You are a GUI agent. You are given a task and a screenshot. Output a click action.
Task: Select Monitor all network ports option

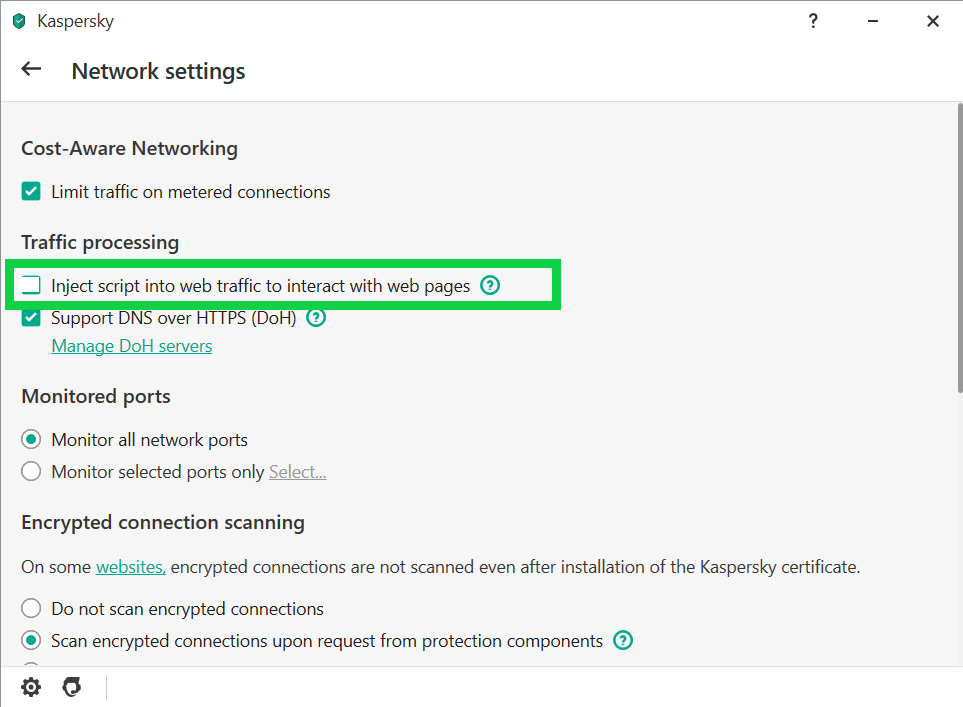point(32,440)
